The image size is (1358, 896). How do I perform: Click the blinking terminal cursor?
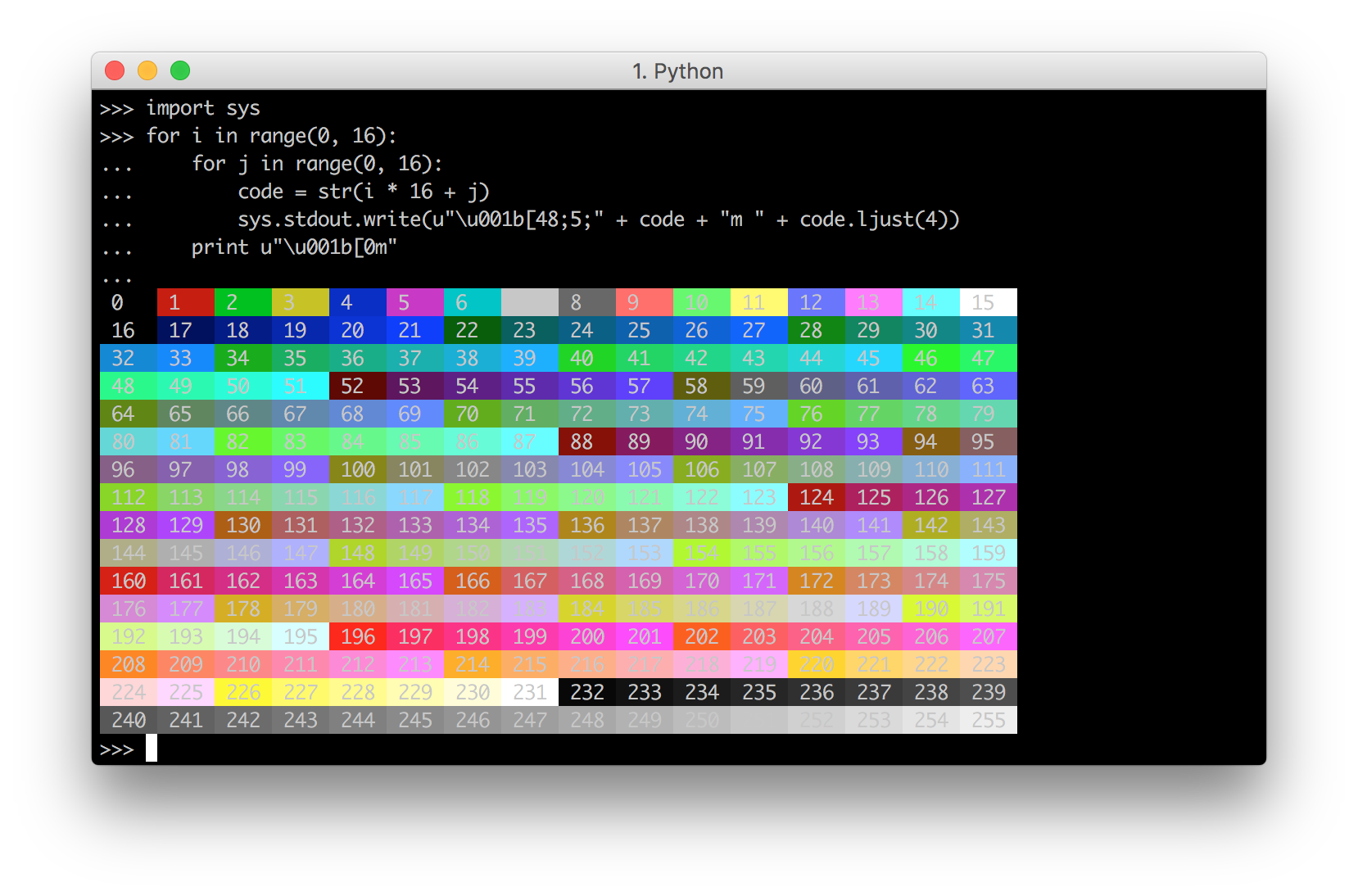[x=152, y=748]
